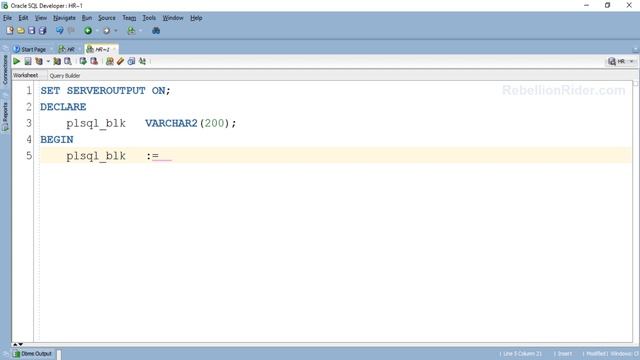Open the Navigate menu
640x360 pixels.
pos(64,18)
